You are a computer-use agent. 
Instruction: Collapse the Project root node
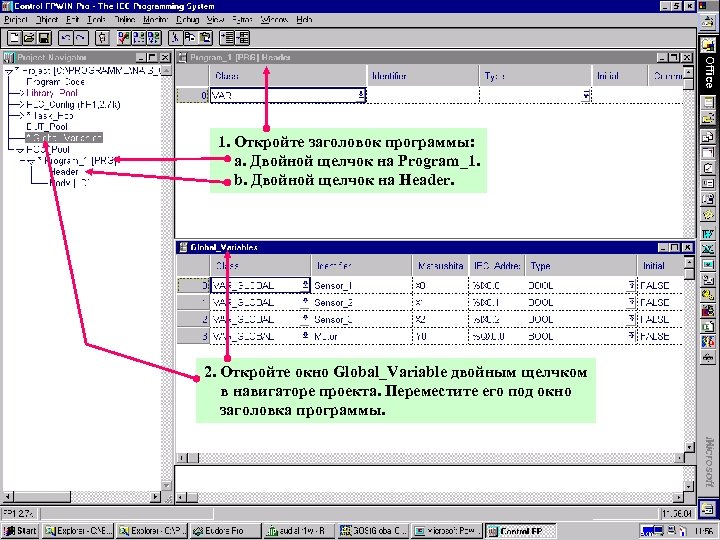[9, 71]
